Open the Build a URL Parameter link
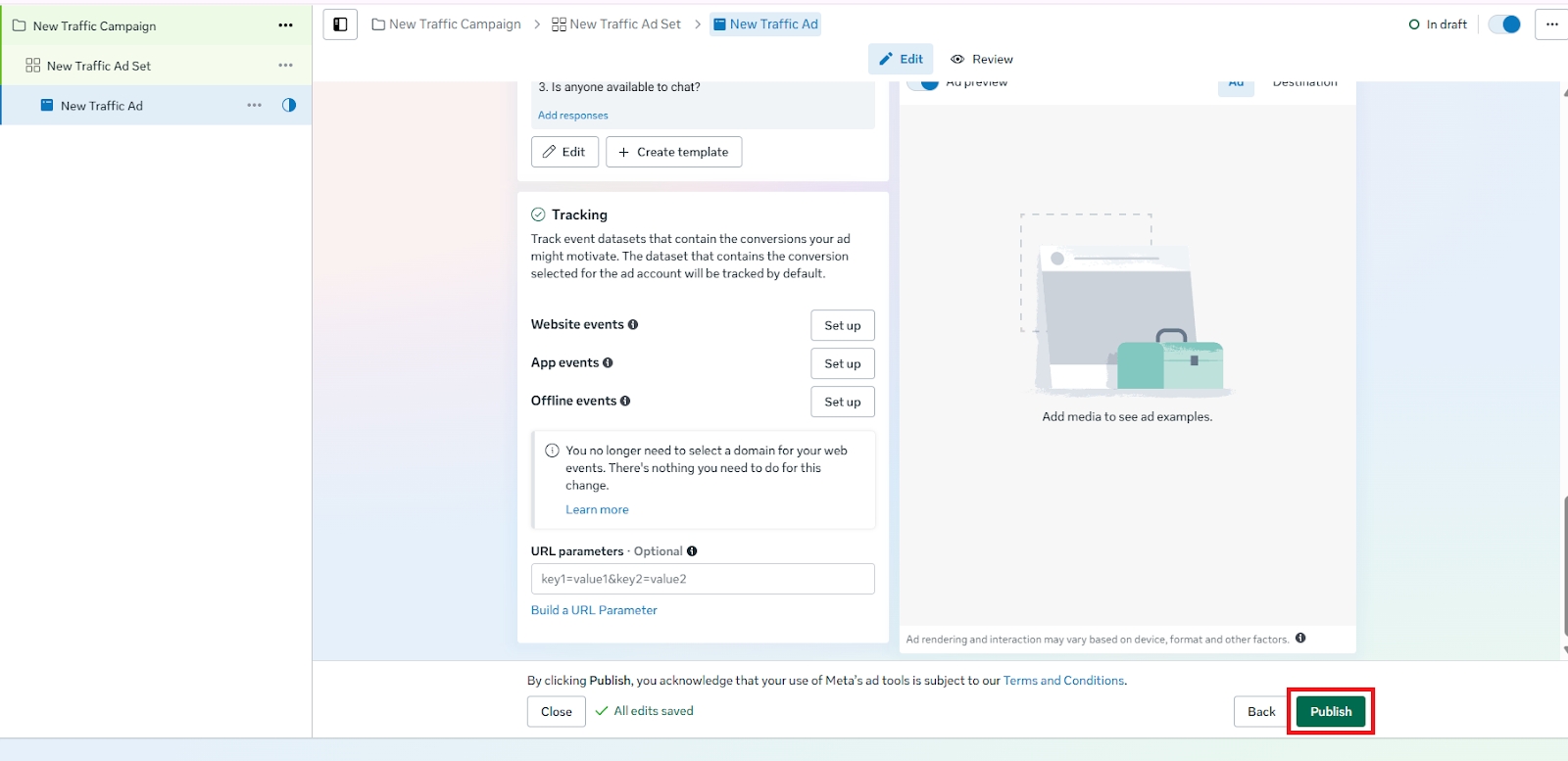Viewport: 1568px width, 761px height. (x=594, y=610)
